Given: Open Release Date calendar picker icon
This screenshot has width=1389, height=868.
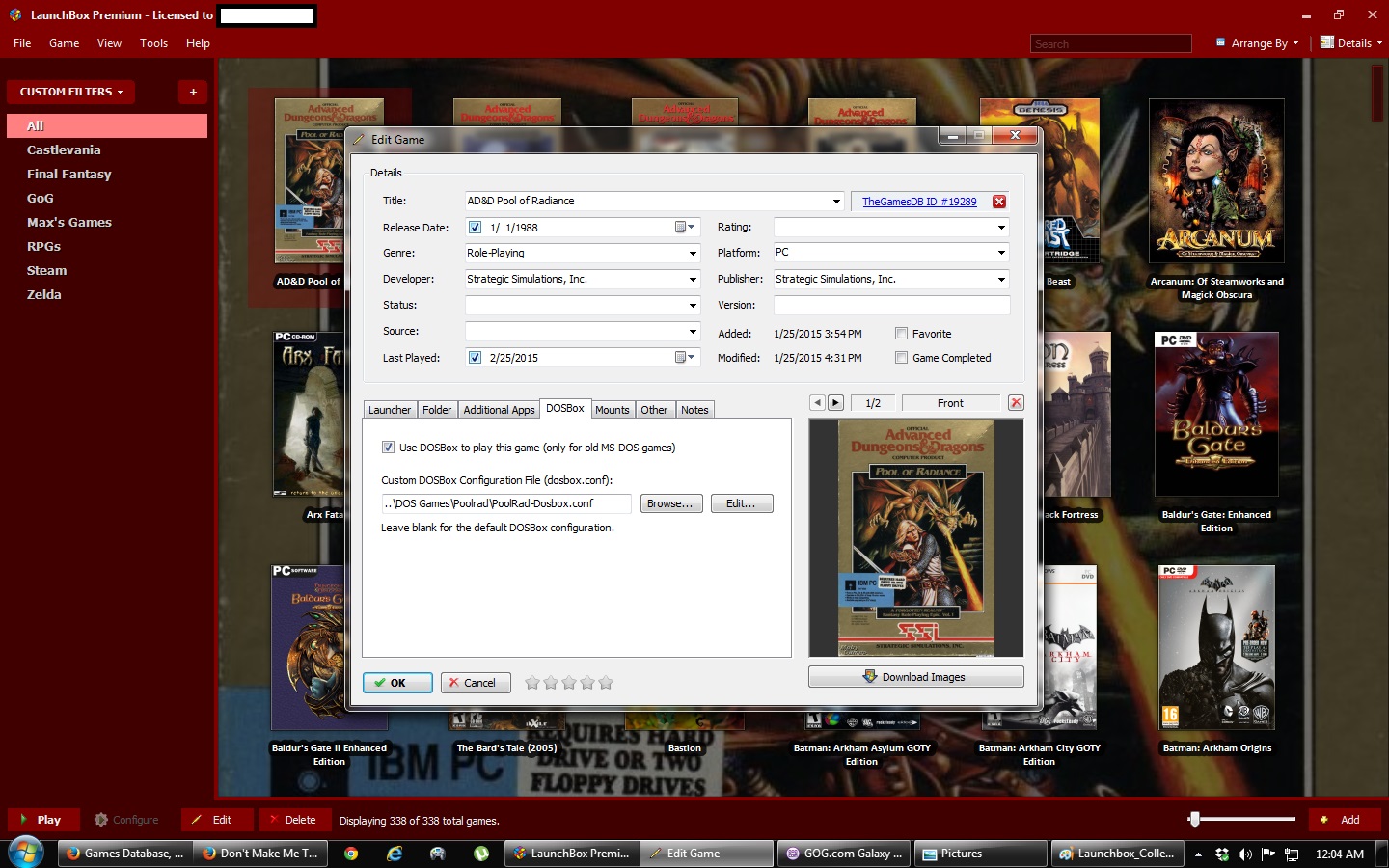Looking at the screenshot, I should [685, 228].
